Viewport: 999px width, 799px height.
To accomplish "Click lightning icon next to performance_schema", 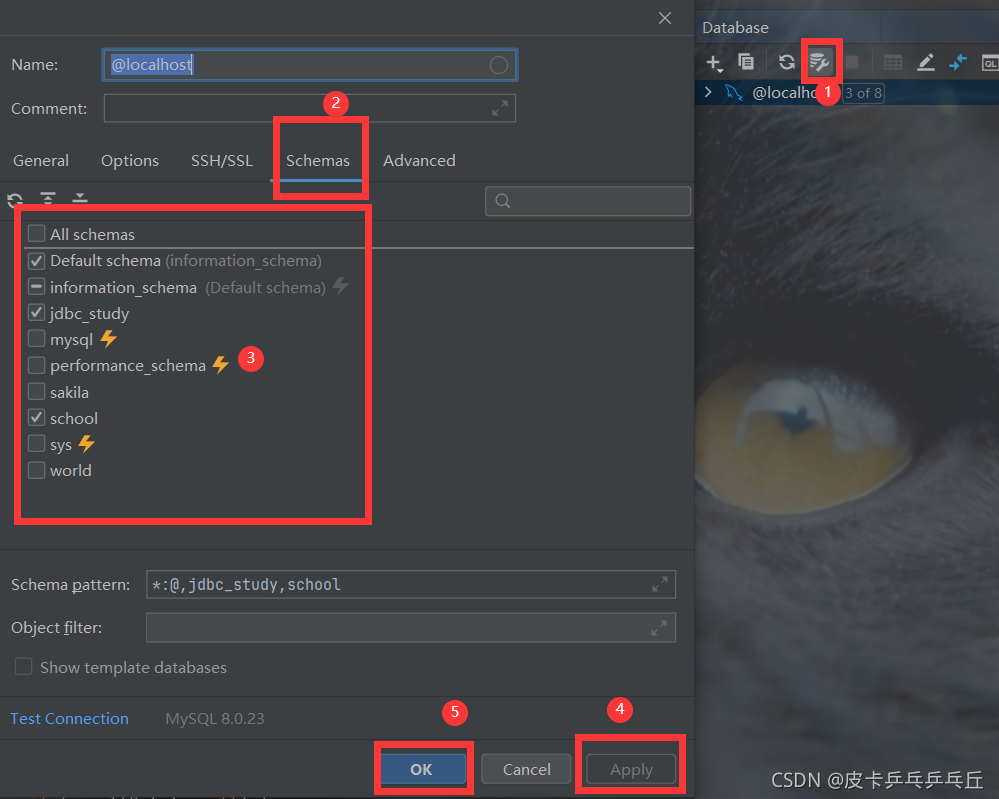I will pos(220,365).
